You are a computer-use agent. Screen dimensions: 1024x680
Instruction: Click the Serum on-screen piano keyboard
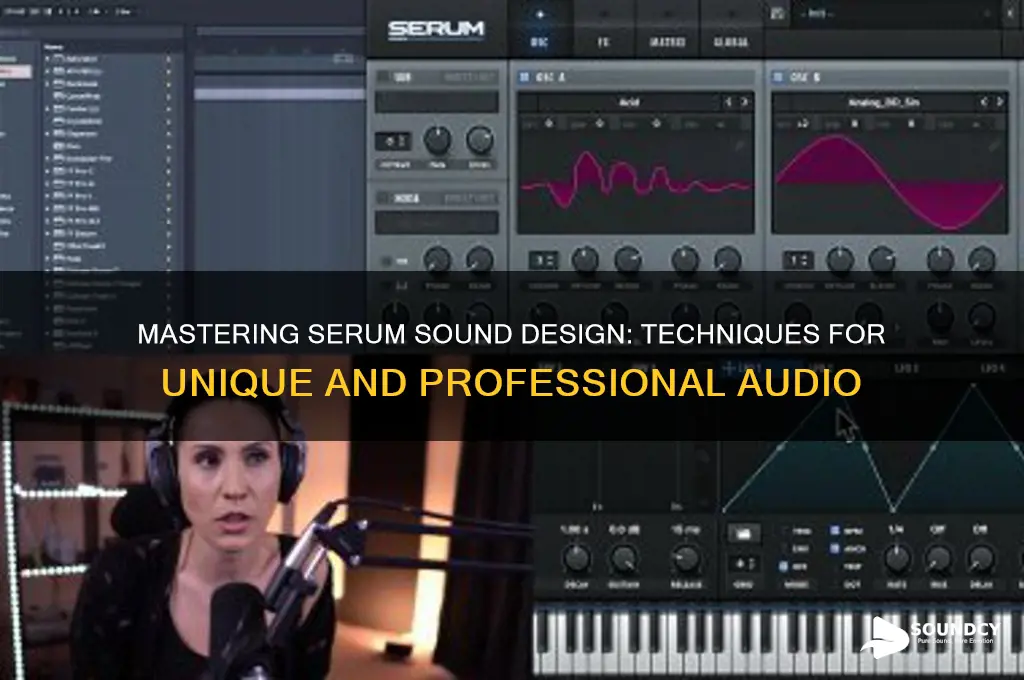pyautogui.click(x=778, y=641)
